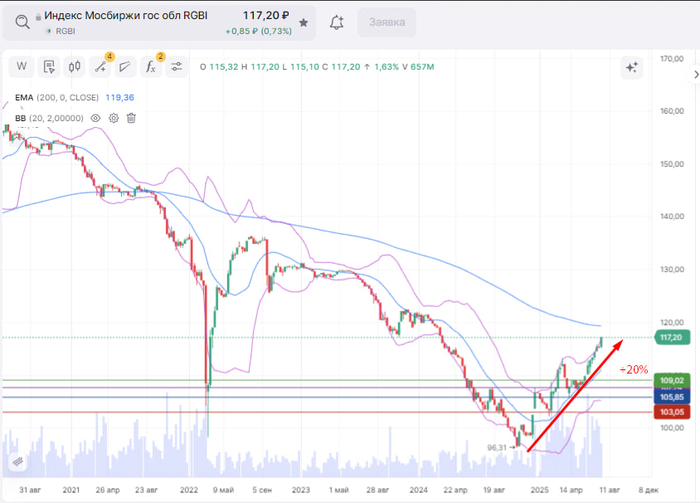The height and width of the screenshot is (503, 700).
Task: Click price axis label 170,00
Action: 672,58
